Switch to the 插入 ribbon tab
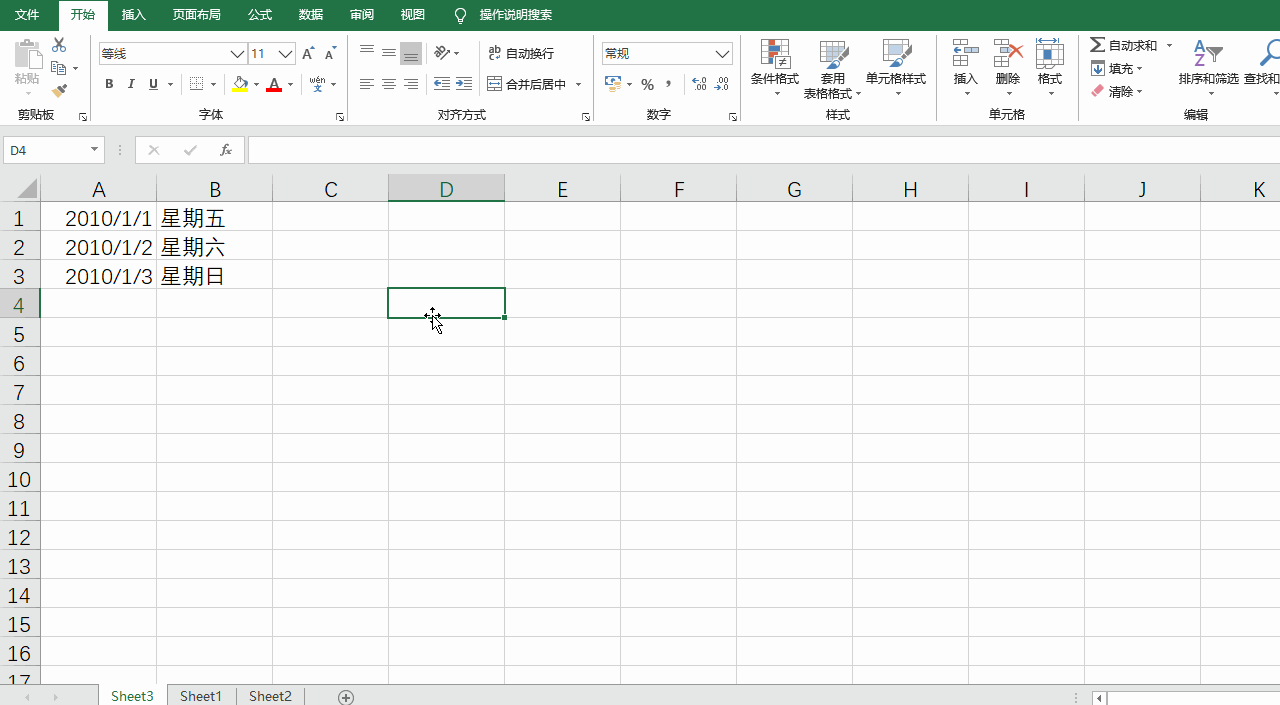Screen dimensions: 1280x705 click(136, 15)
